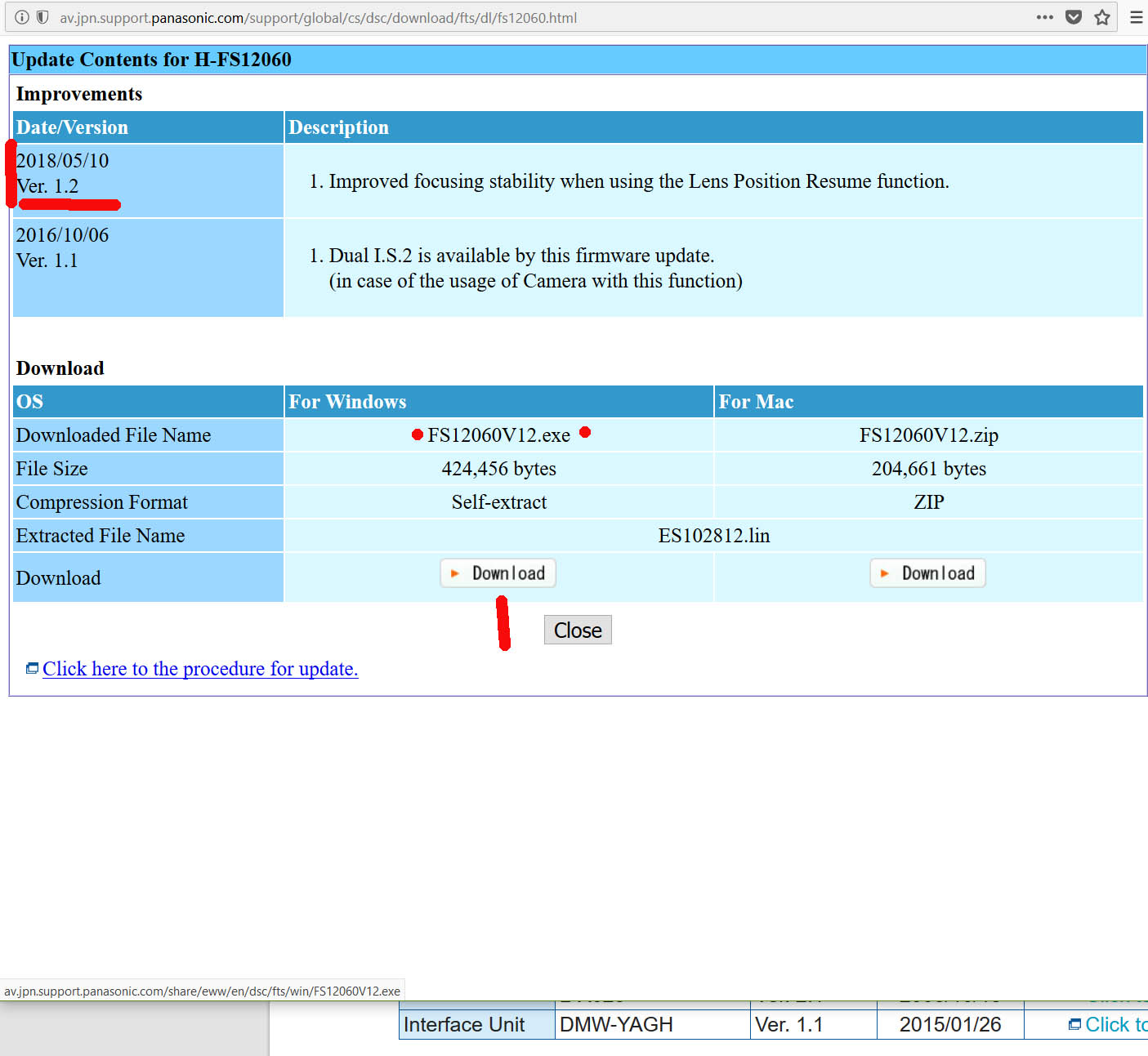The width and height of the screenshot is (1148, 1056).
Task: Bookmark this page with the star icon
Action: click(x=1102, y=17)
